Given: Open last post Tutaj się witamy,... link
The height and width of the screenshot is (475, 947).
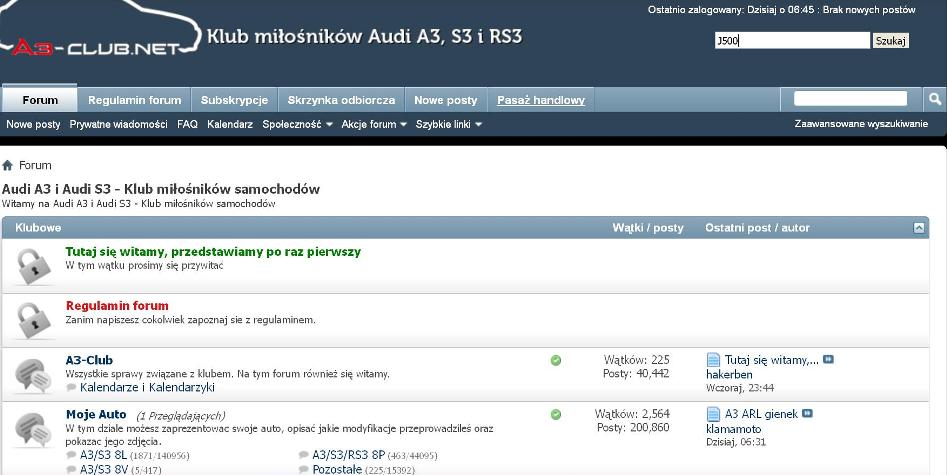Looking at the screenshot, I should [x=772, y=360].
